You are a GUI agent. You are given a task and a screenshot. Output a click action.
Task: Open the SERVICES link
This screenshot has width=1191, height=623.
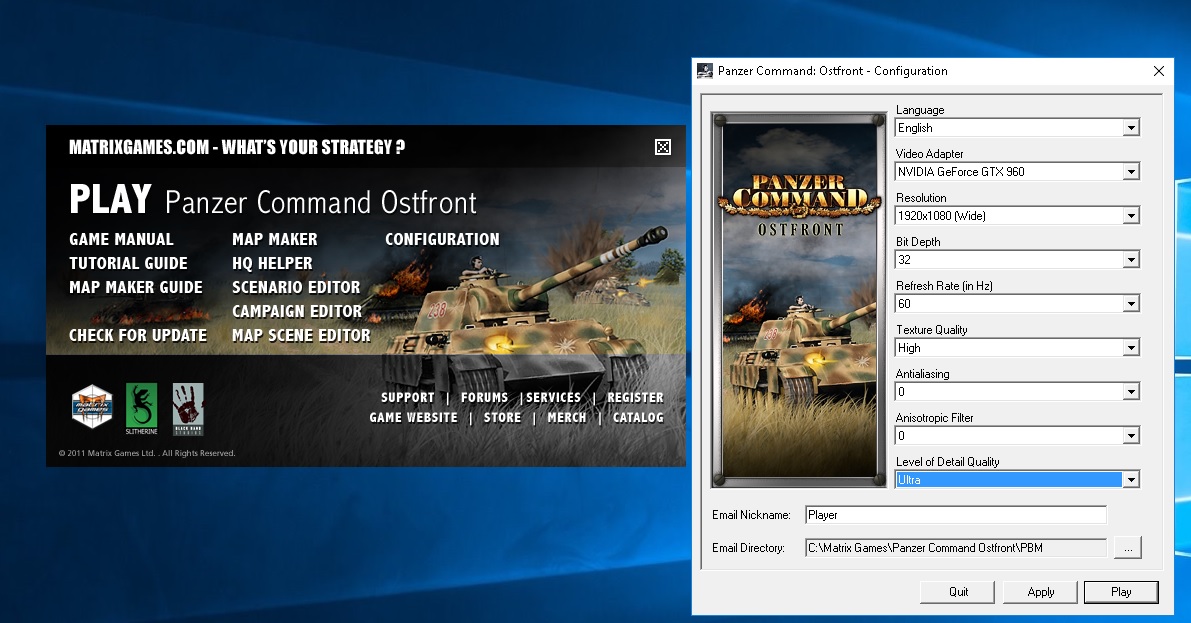point(554,397)
